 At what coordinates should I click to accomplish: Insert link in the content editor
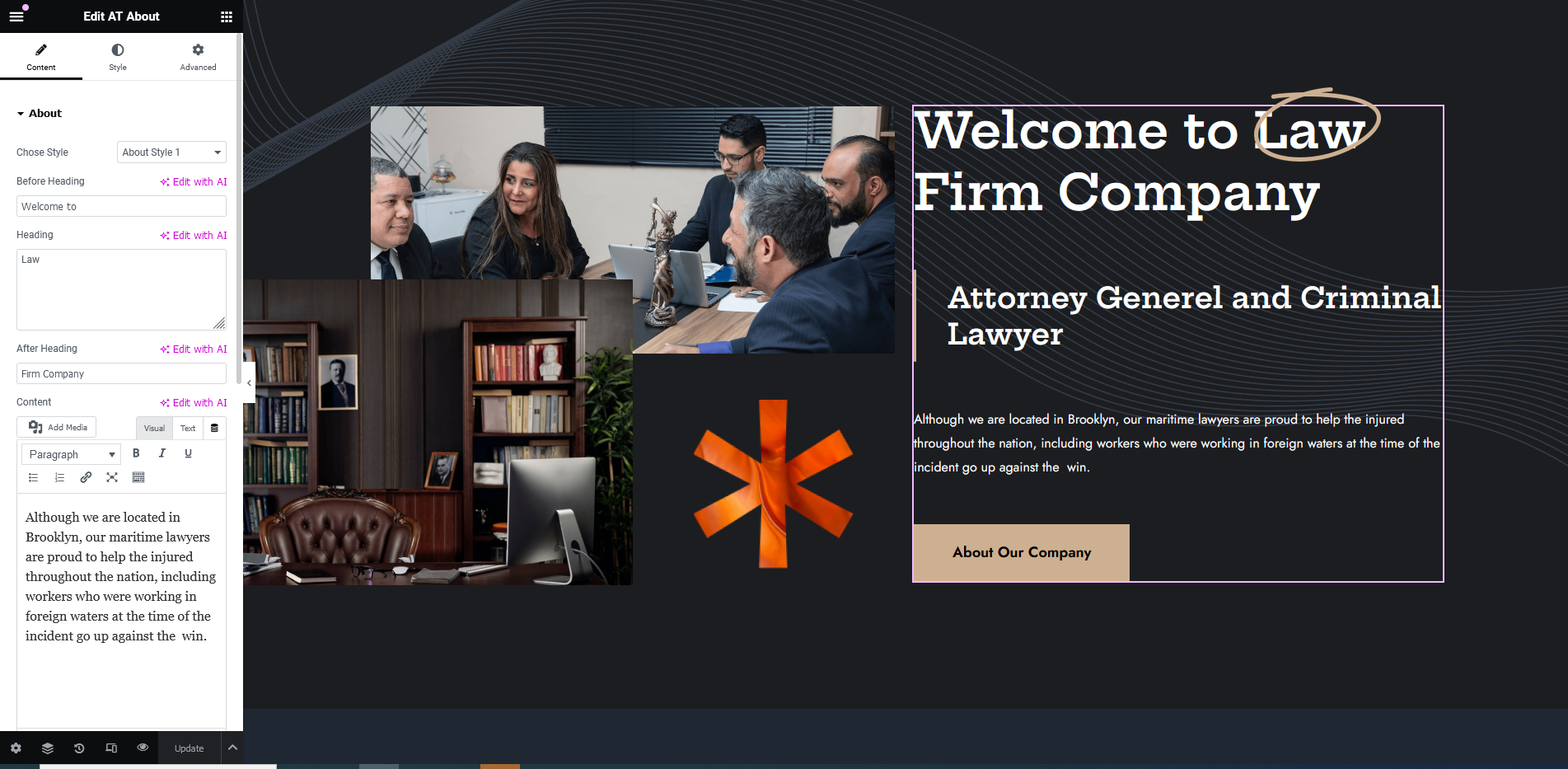(x=86, y=477)
